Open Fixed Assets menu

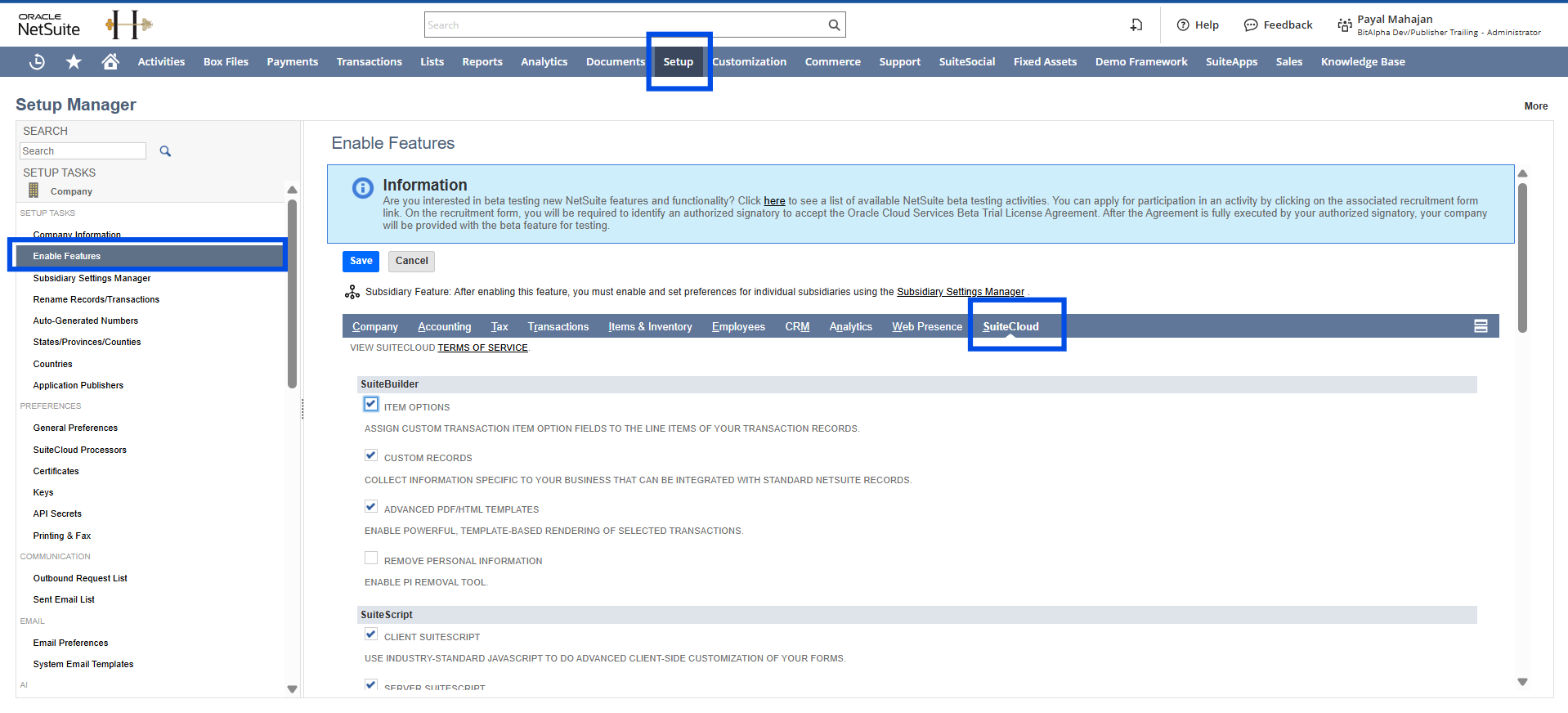click(1045, 61)
